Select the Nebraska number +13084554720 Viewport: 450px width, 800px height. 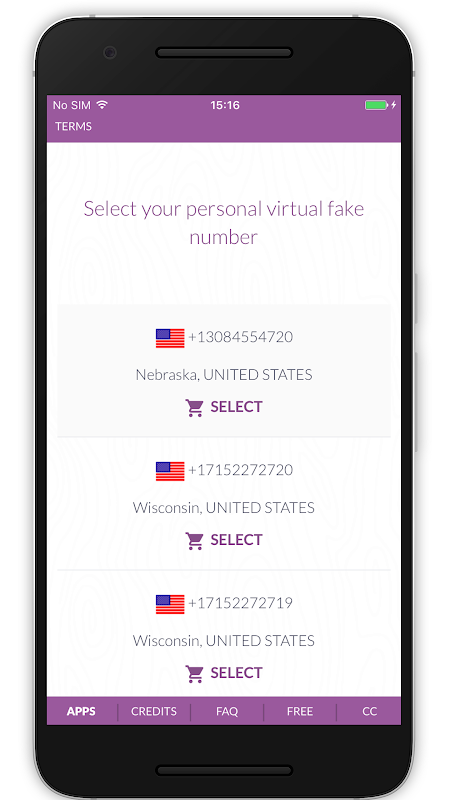tap(223, 407)
